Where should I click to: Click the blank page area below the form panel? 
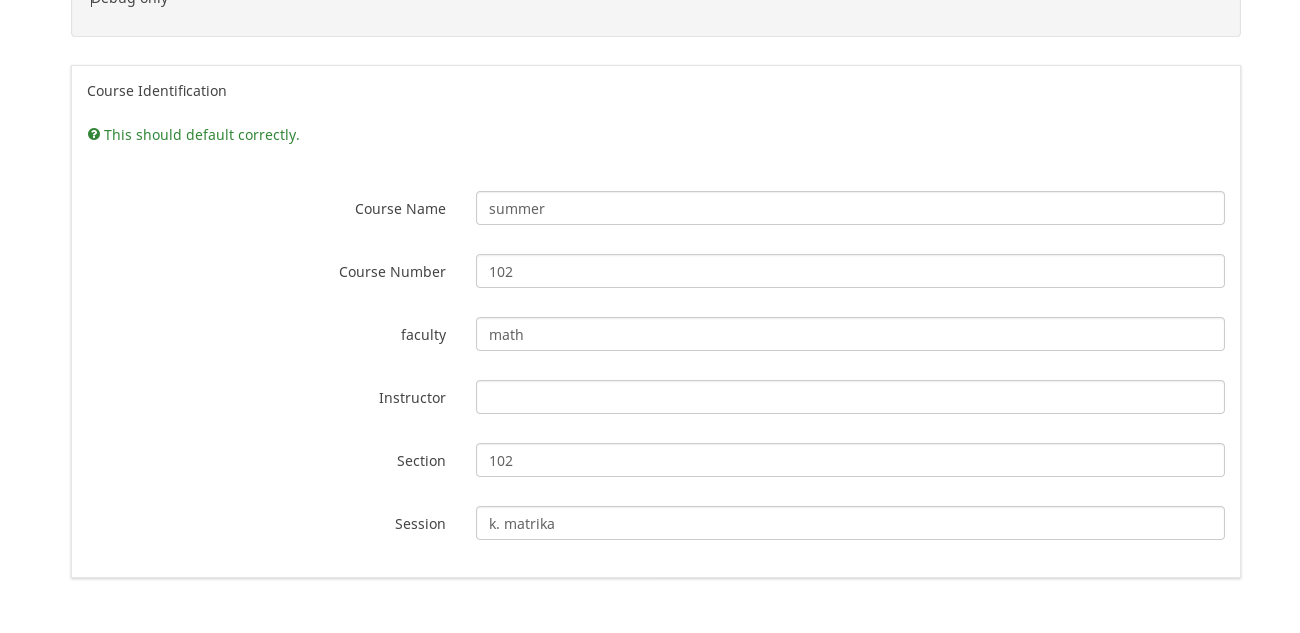pyautogui.click(x=656, y=606)
